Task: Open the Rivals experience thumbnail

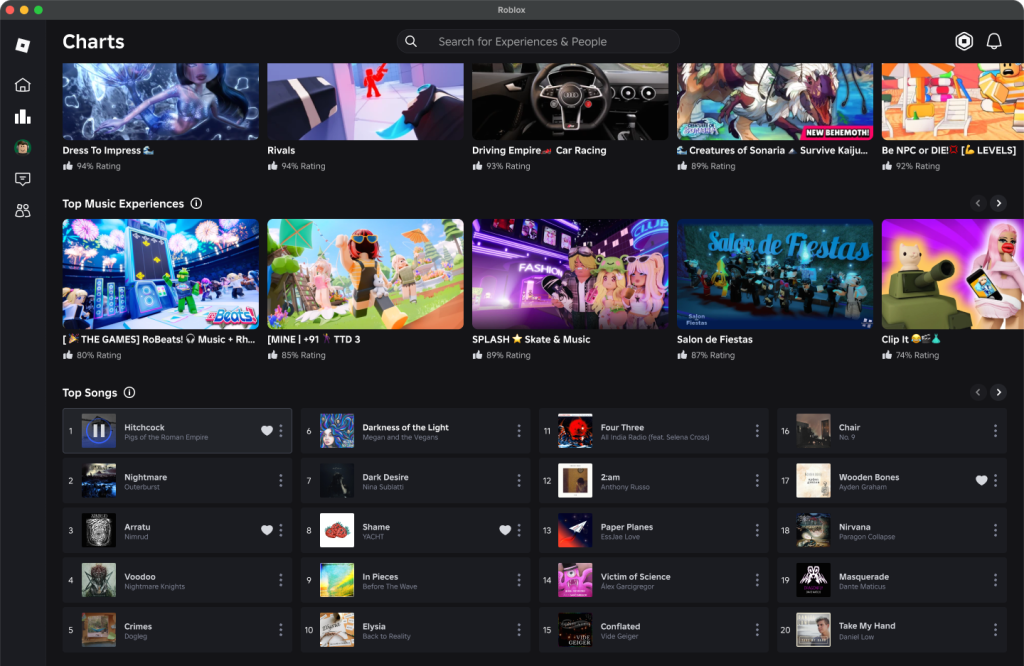Action: [x=365, y=101]
